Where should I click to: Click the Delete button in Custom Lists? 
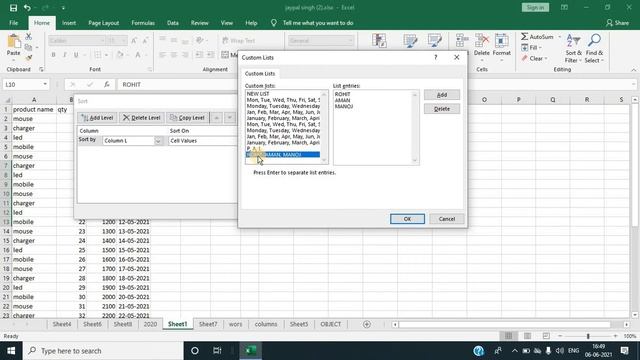(442, 109)
